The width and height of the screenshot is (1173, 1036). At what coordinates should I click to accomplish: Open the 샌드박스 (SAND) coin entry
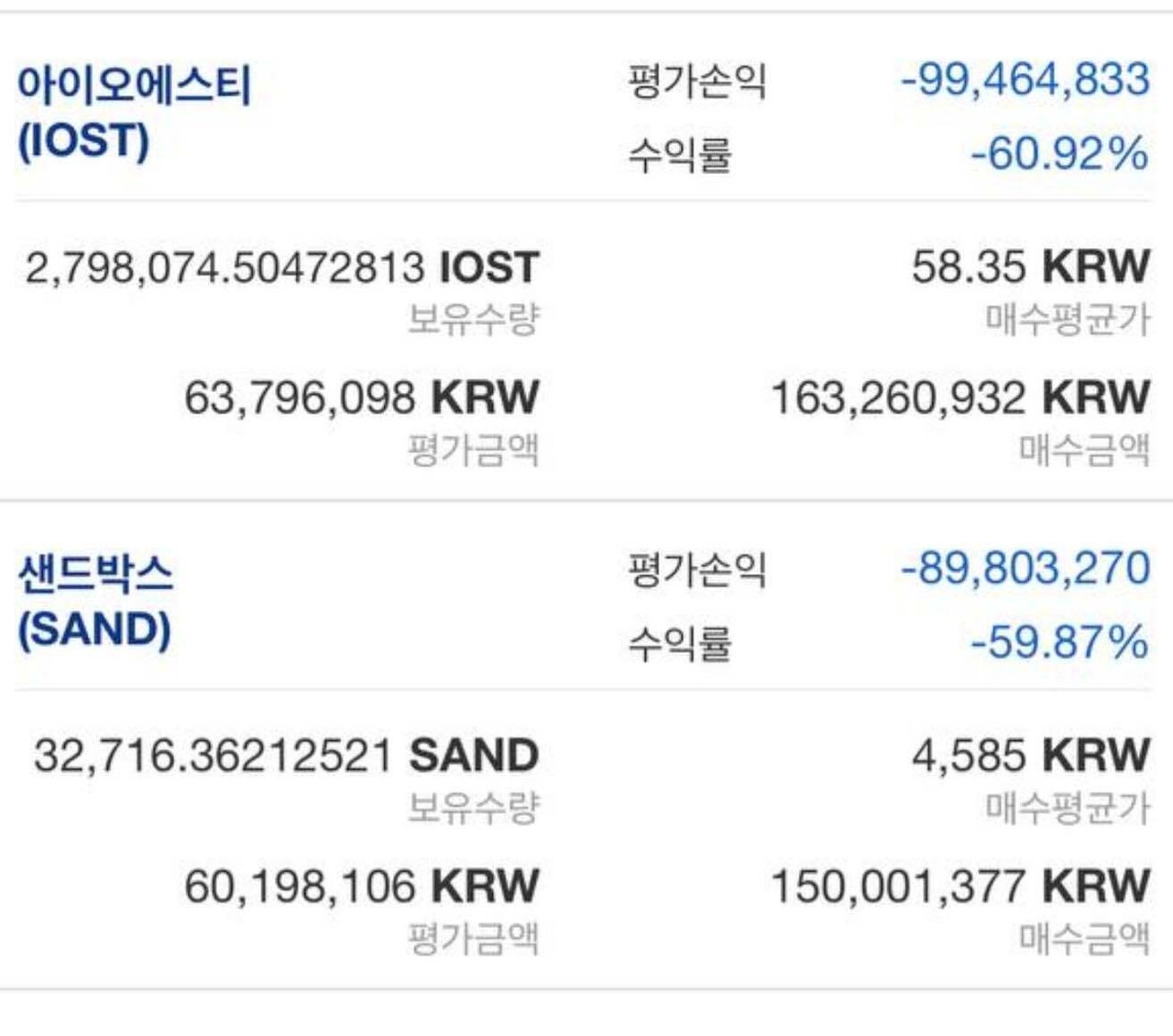[x=95, y=602]
